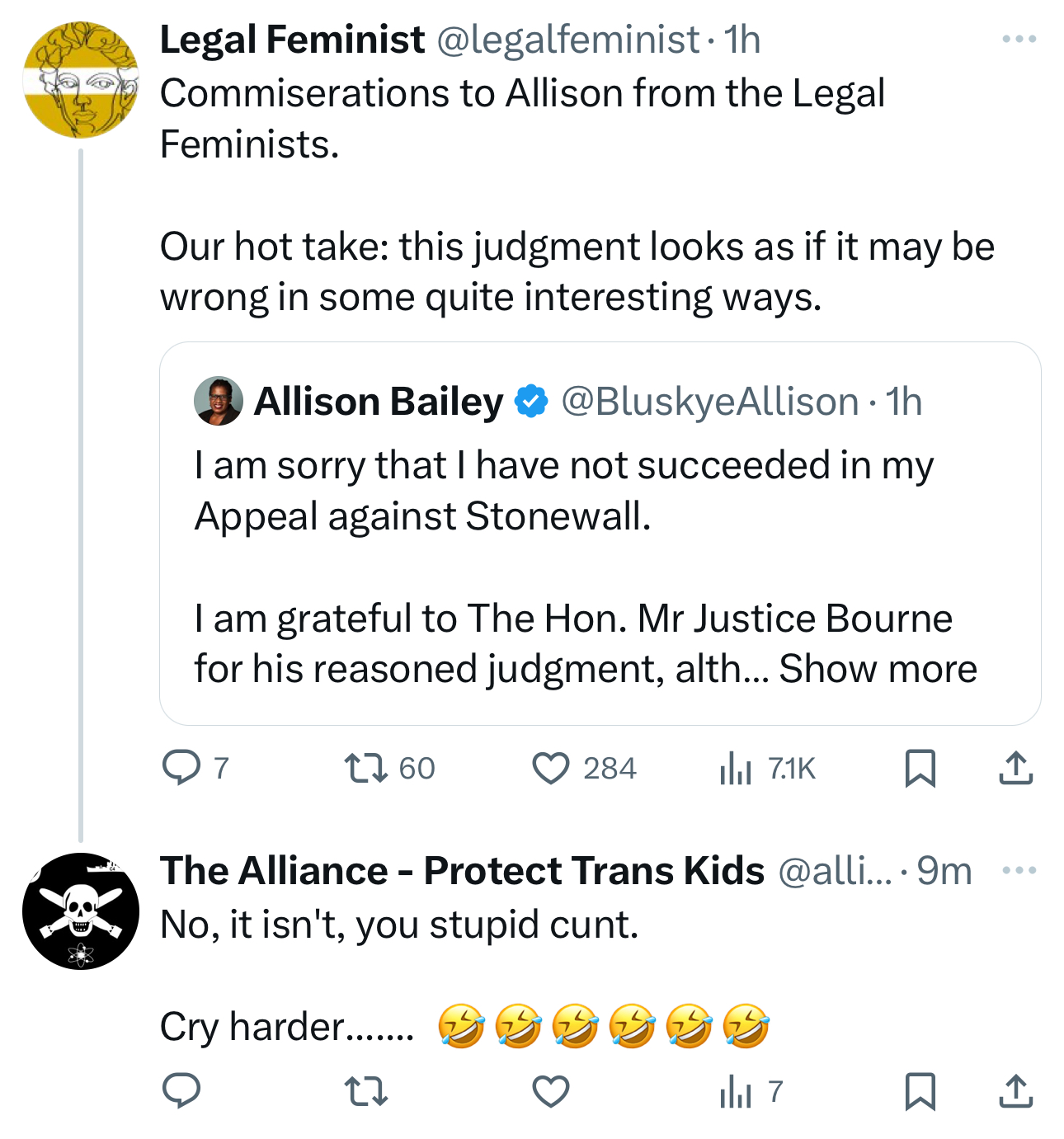Open Allison Bailey's quoted profile name
The width and height of the screenshot is (1064, 1139).
coord(379,402)
